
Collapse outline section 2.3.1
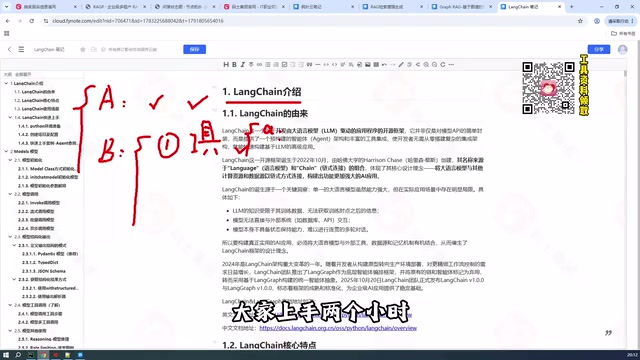pos(14,245)
